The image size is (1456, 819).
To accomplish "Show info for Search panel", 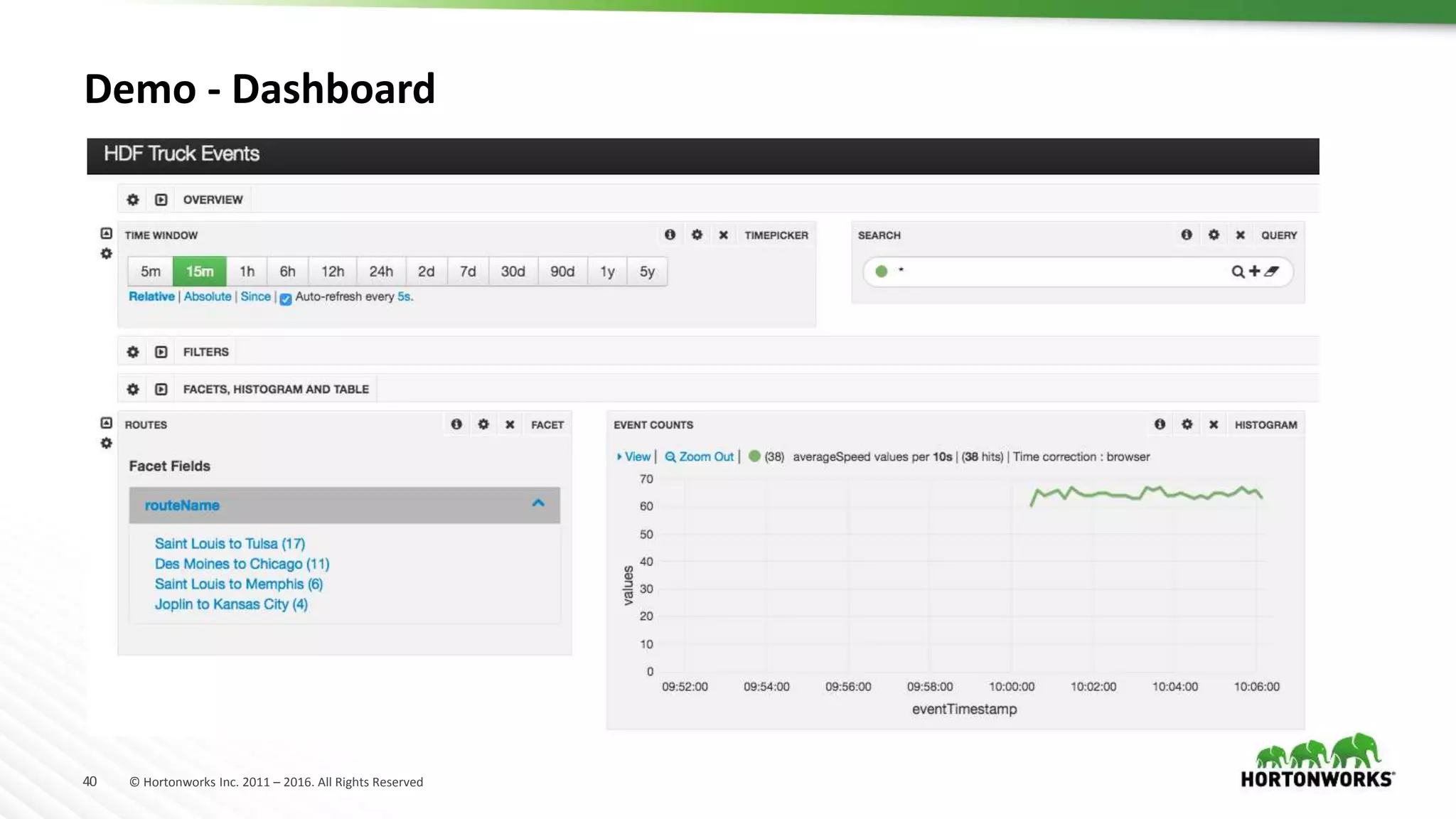I will tap(1187, 235).
